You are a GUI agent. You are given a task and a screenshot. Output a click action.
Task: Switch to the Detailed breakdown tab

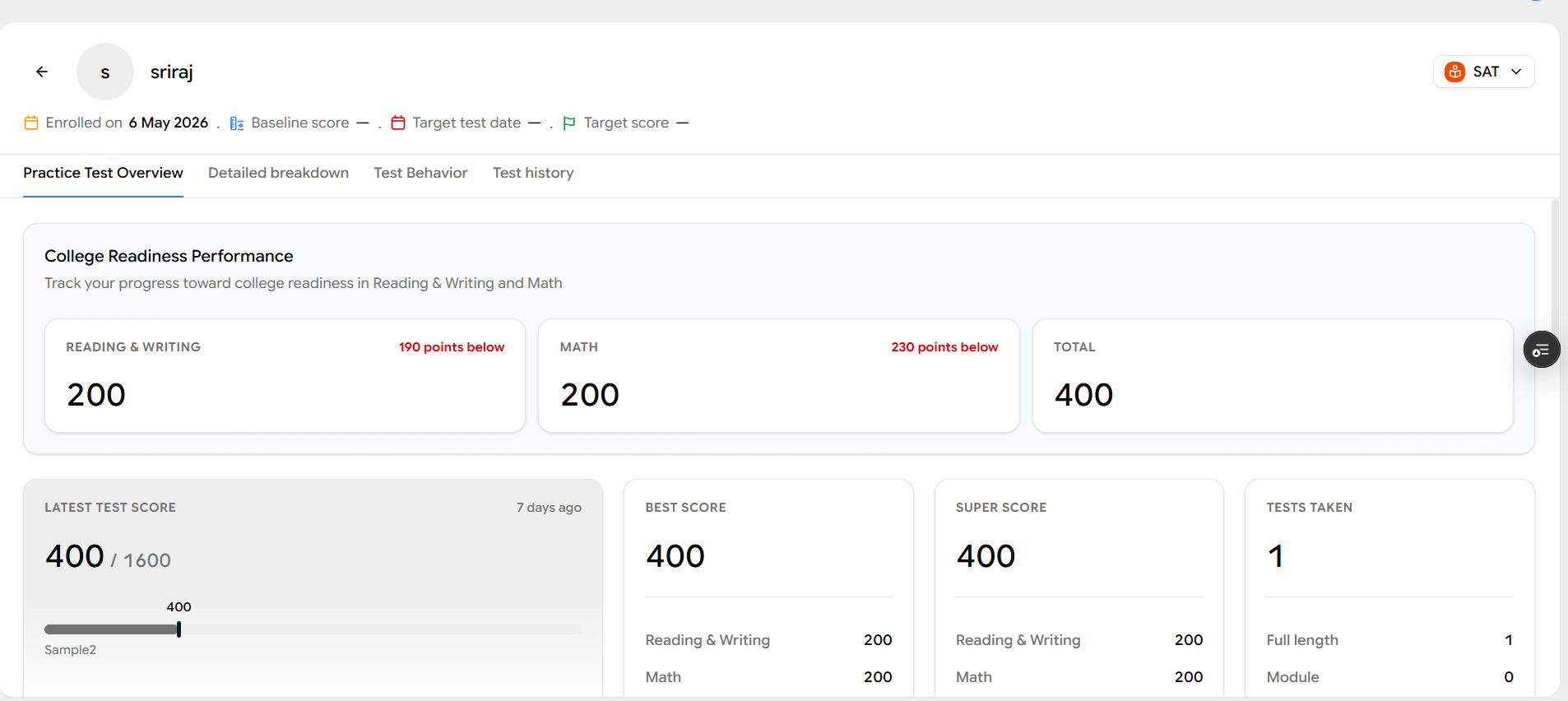coord(278,173)
